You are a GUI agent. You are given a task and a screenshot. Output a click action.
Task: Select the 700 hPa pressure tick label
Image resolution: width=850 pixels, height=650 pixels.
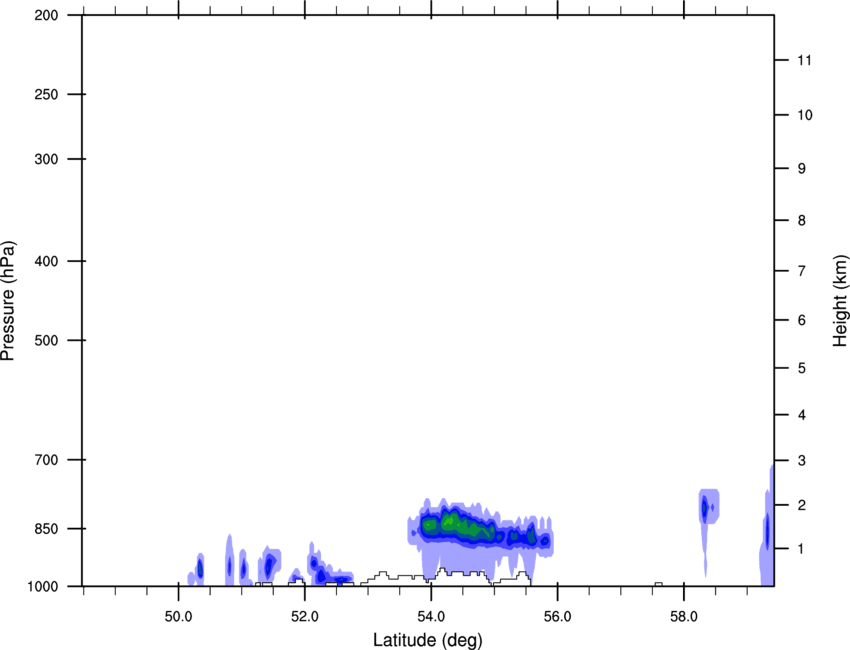coord(49,461)
